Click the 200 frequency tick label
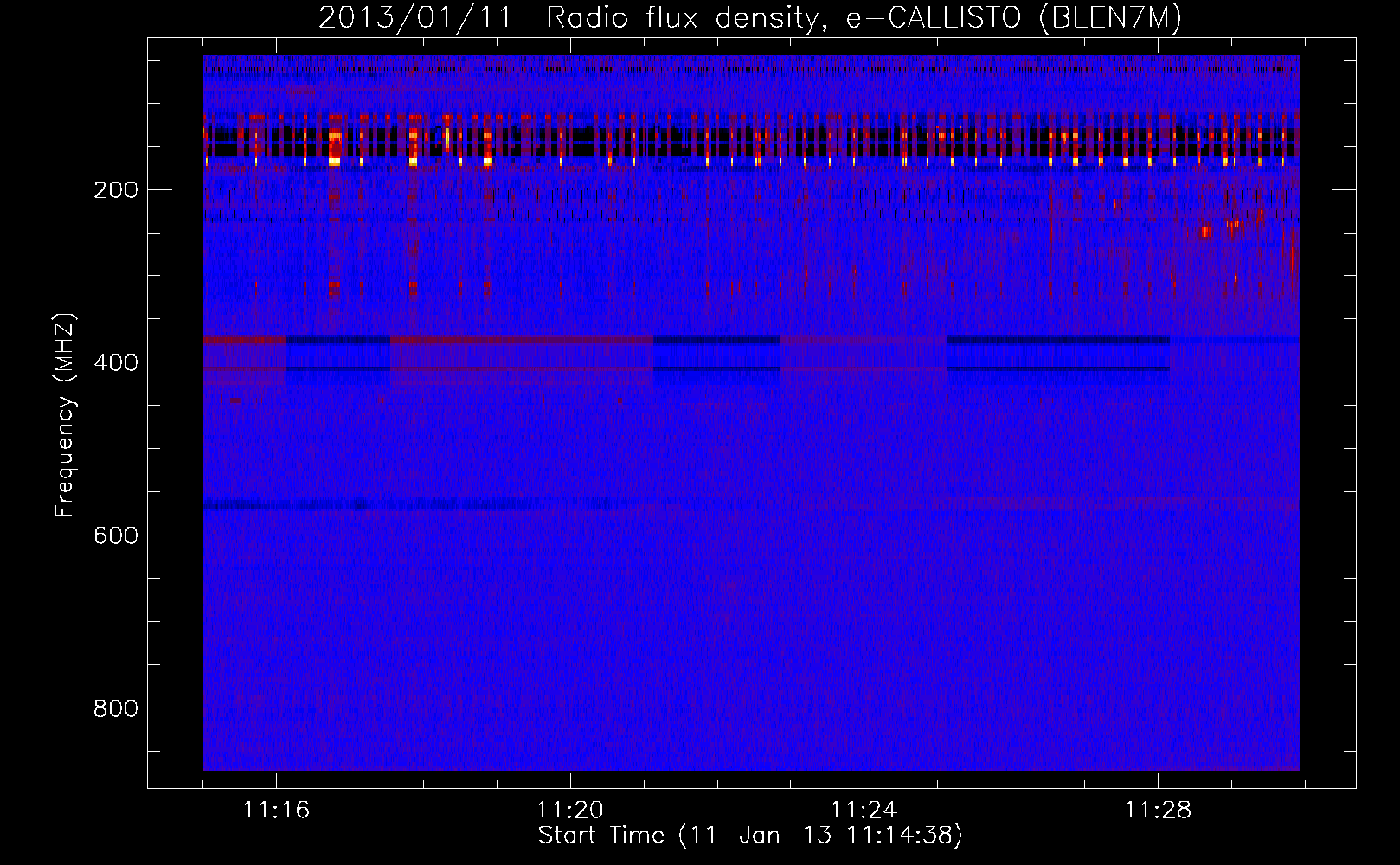Screen dimensions: 1400x865 (x=116, y=189)
